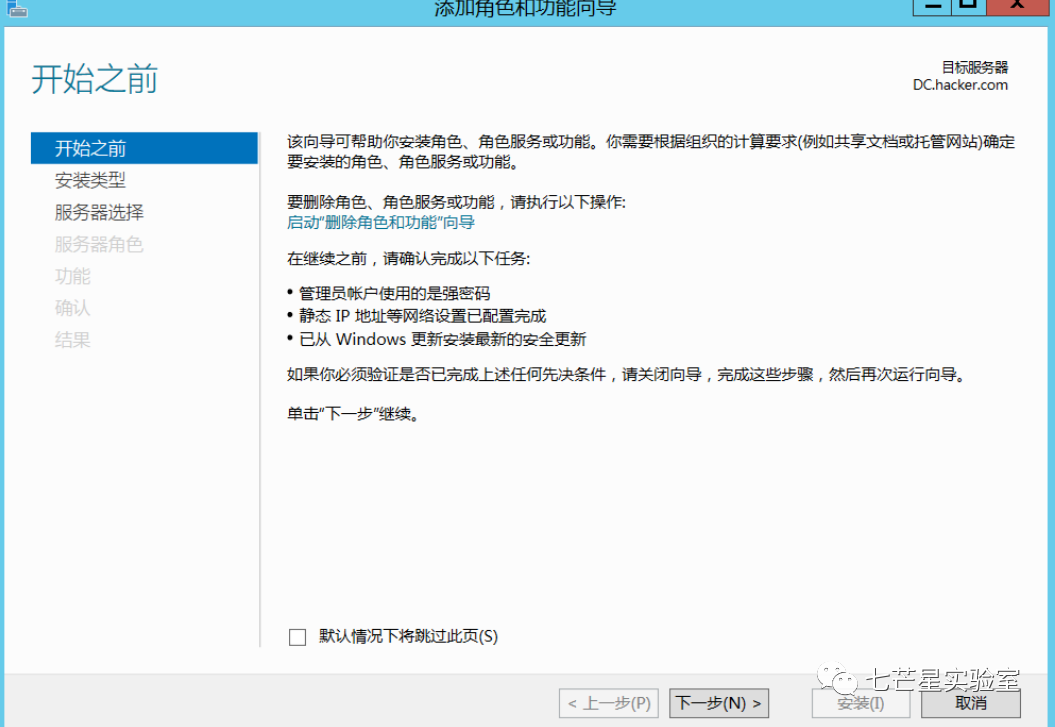This screenshot has height=727, width=1055.
Task: Click the 单击"下一步"继续 text
Action: (x=354, y=414)
